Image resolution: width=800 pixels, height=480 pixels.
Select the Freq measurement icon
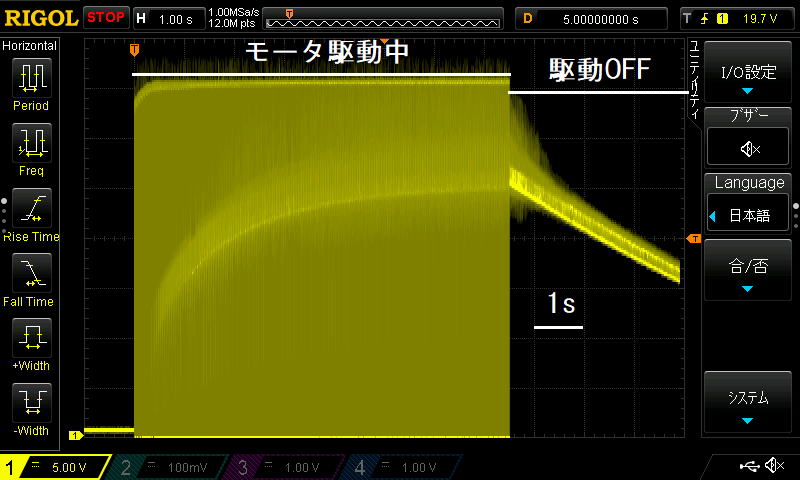(x=32, y=142)
